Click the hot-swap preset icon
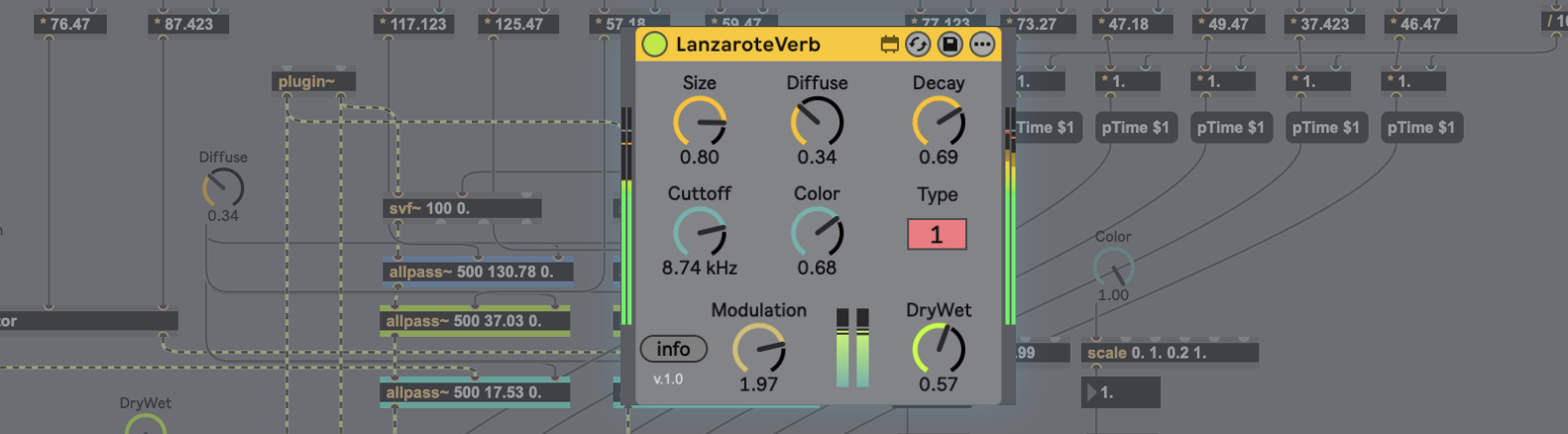This screenshot has height=434, width=1568. click(x=918, y=45)
